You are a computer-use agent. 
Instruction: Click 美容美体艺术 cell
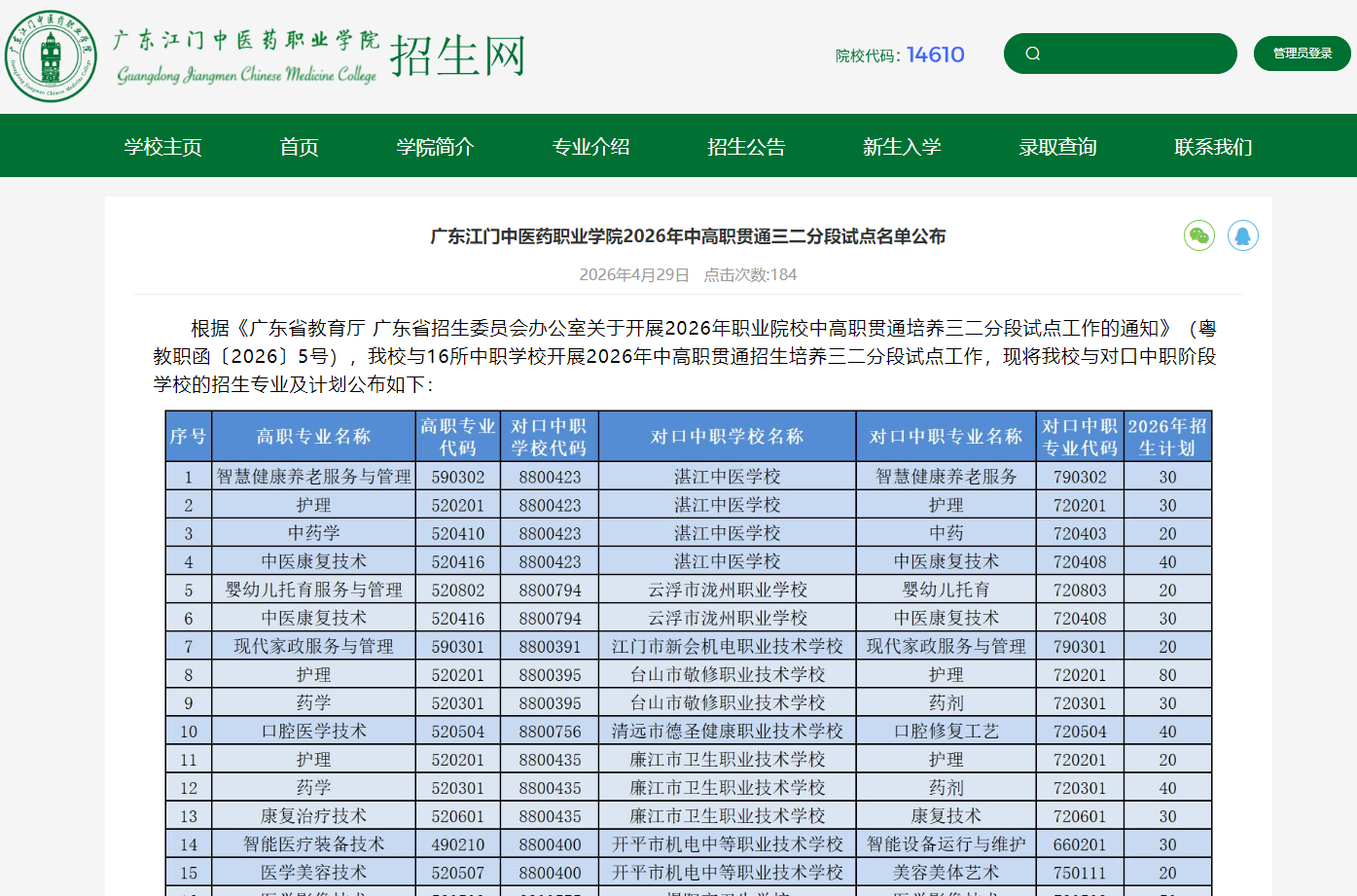(946, 872)
